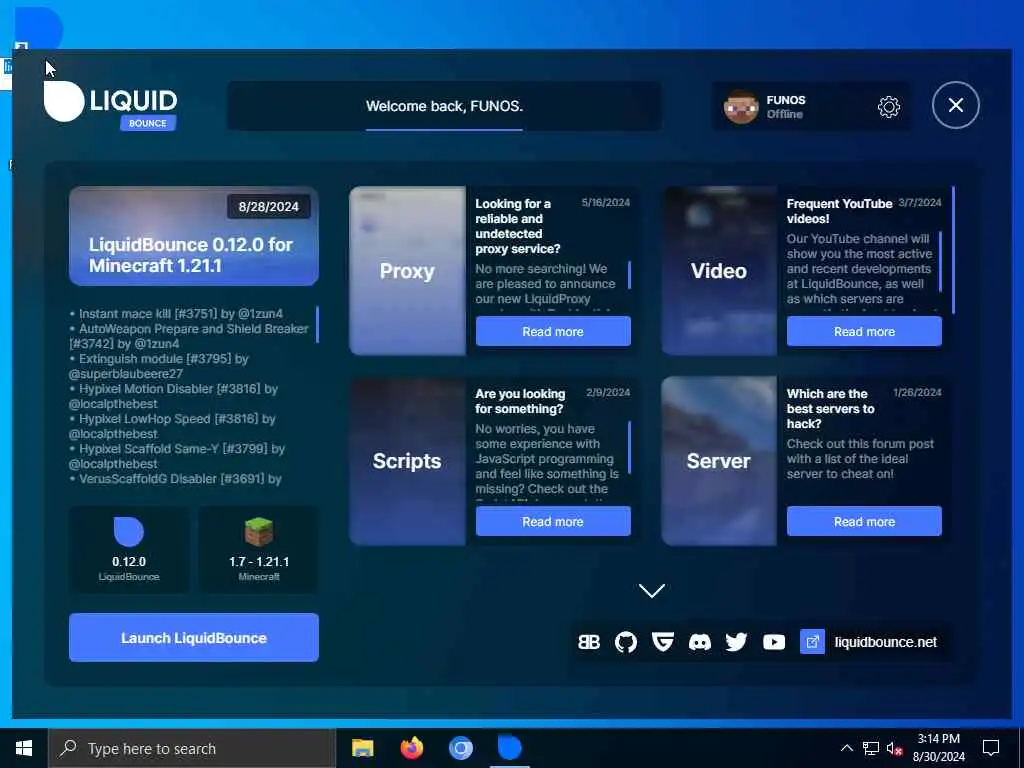Open the notification center icon
1024x768 pixels.
(x=991, y=748)
